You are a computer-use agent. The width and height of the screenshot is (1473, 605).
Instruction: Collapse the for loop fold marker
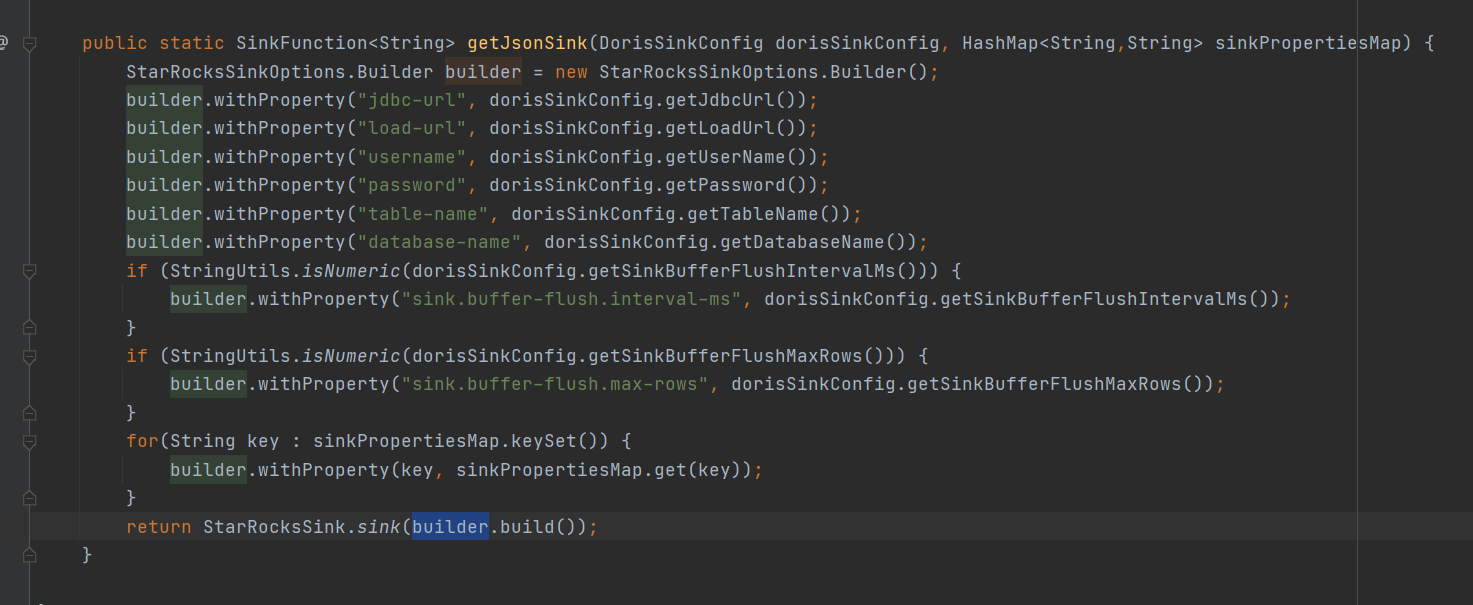[x=29, y=441]
